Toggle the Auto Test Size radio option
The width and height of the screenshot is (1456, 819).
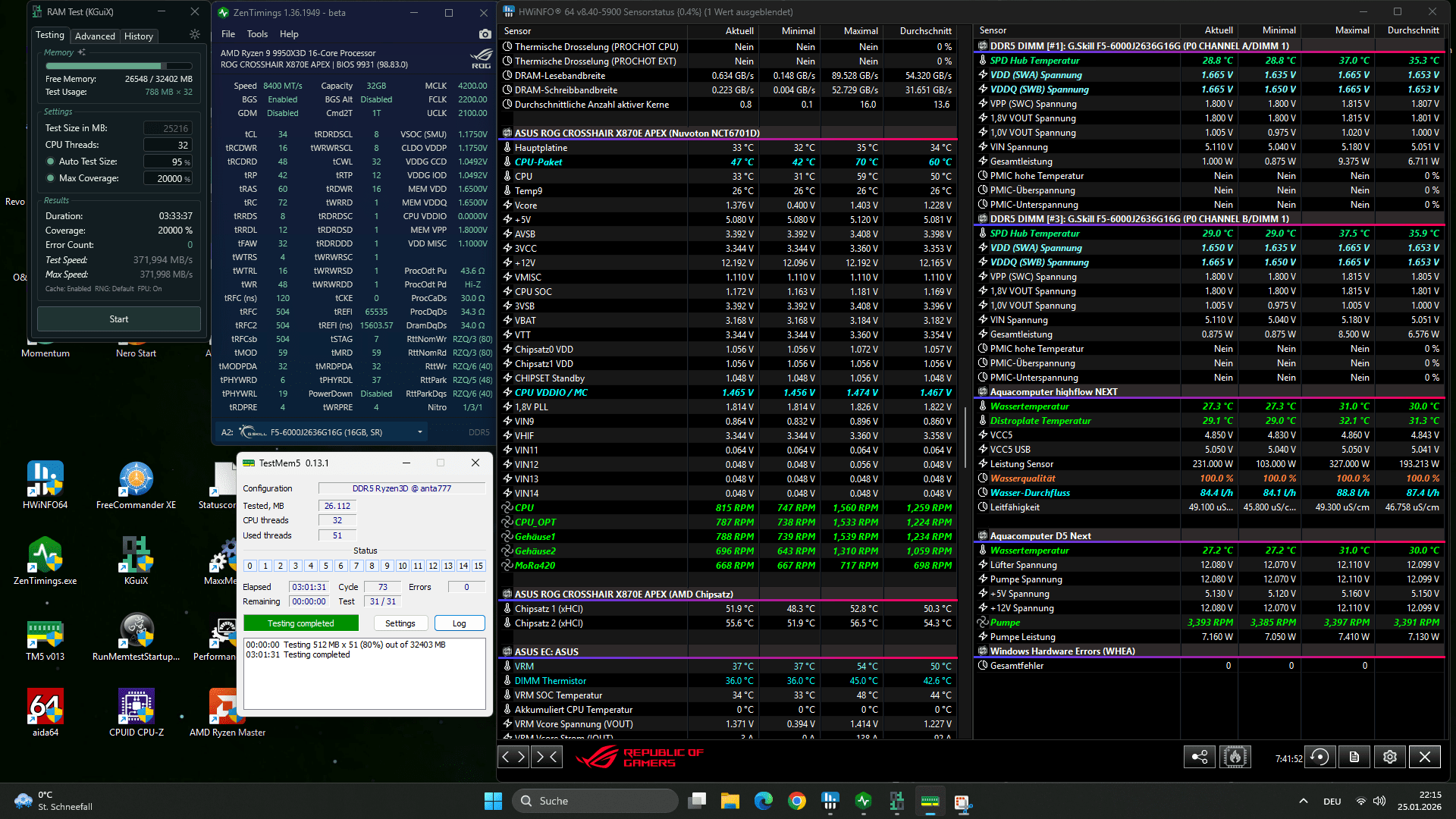[x=51, y=162]
